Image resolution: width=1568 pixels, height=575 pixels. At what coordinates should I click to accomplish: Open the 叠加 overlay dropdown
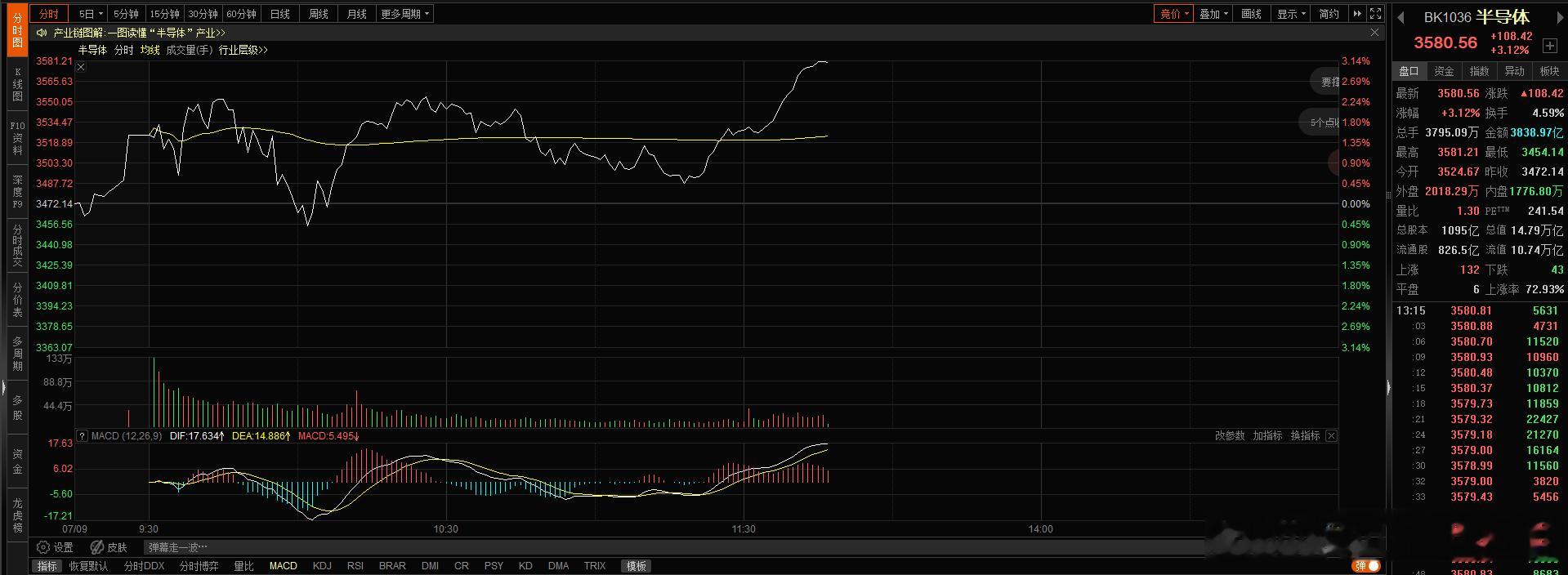coord(1213,14)
